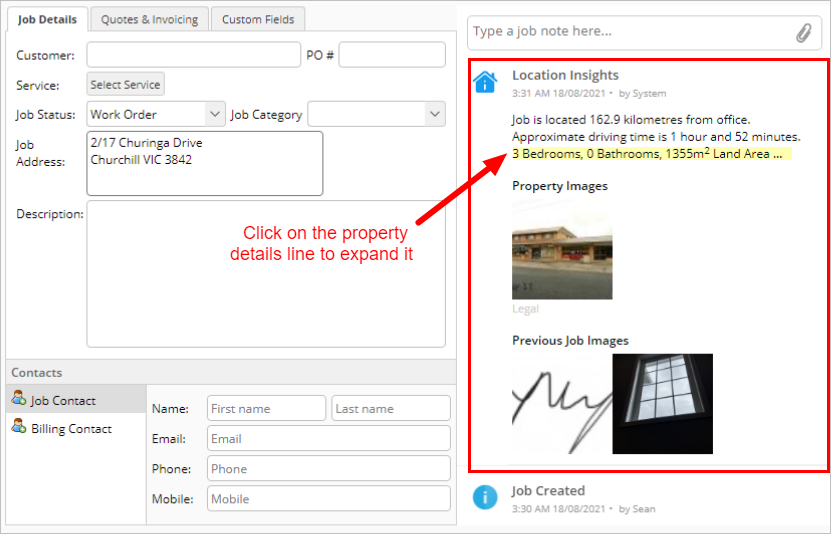
Task: Open the window photo previous job image
Action: [662, 404]
